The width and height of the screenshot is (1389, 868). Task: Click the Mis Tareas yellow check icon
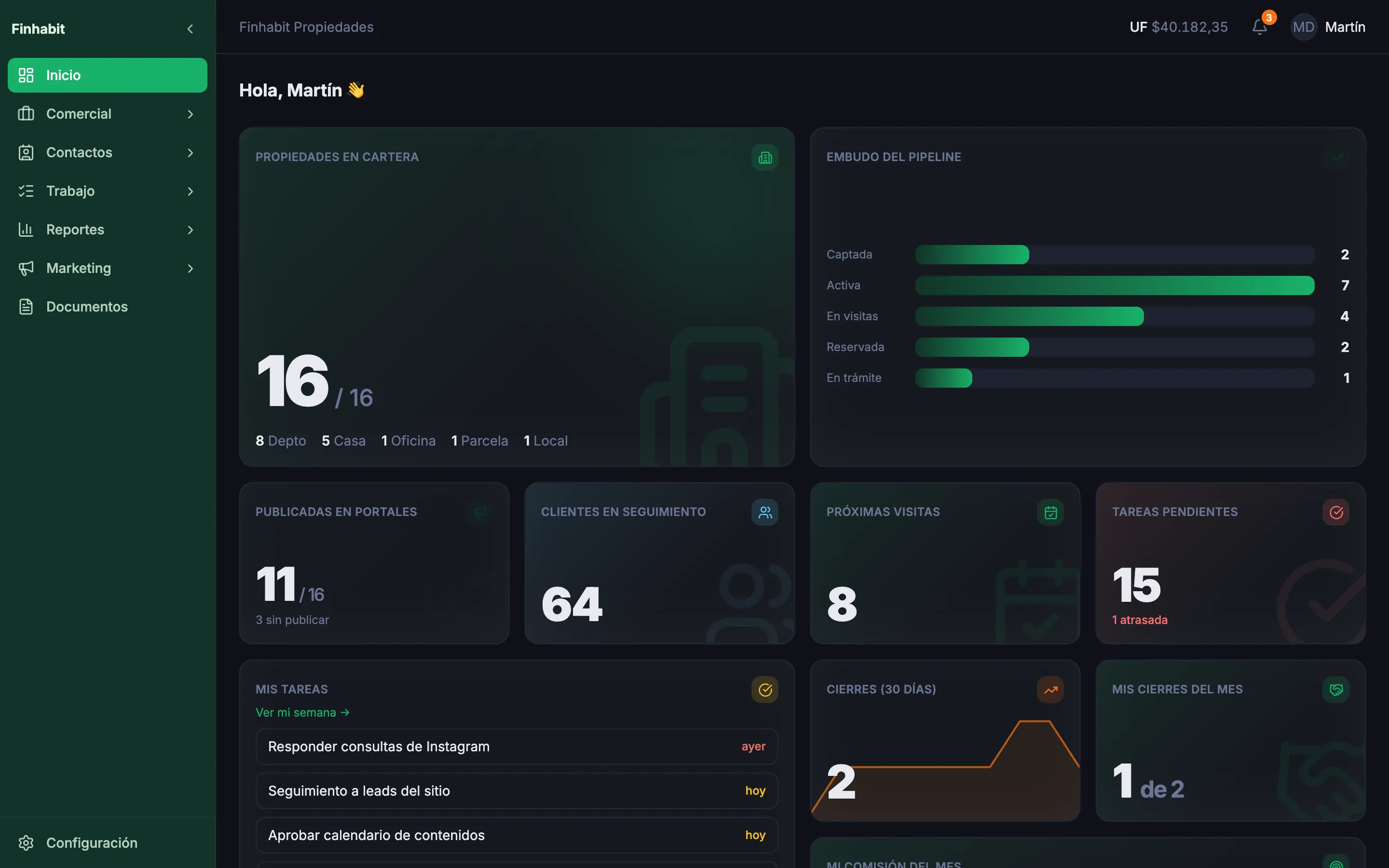point(764,690)
